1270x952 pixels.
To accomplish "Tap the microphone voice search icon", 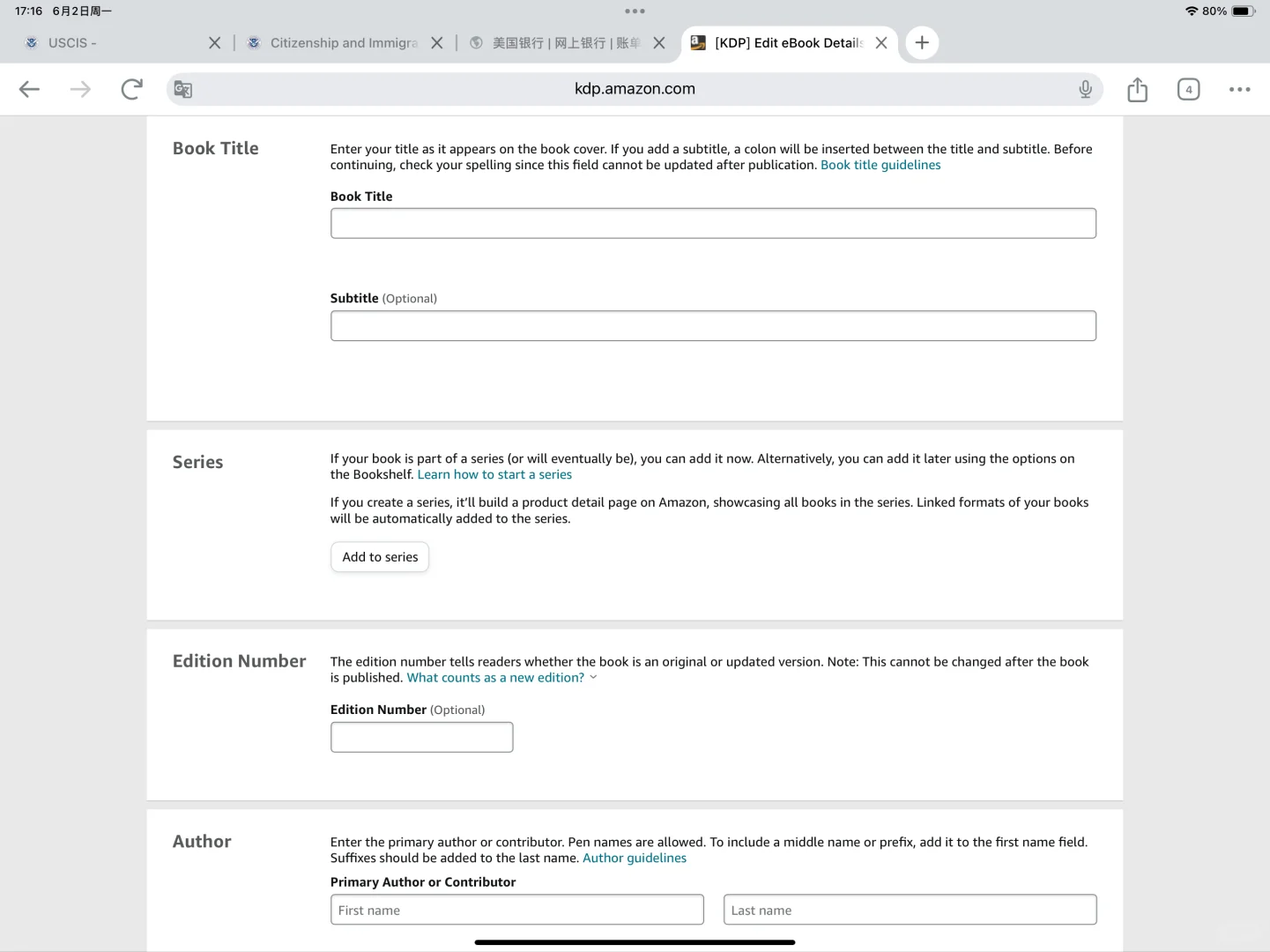I will pos(1085,89).
